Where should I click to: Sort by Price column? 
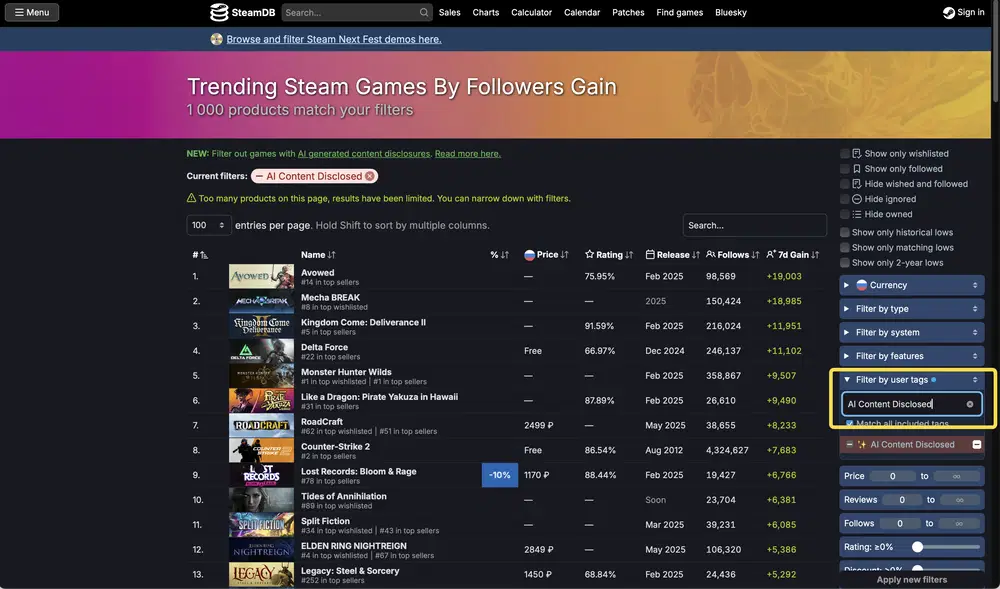coord(546,255)
